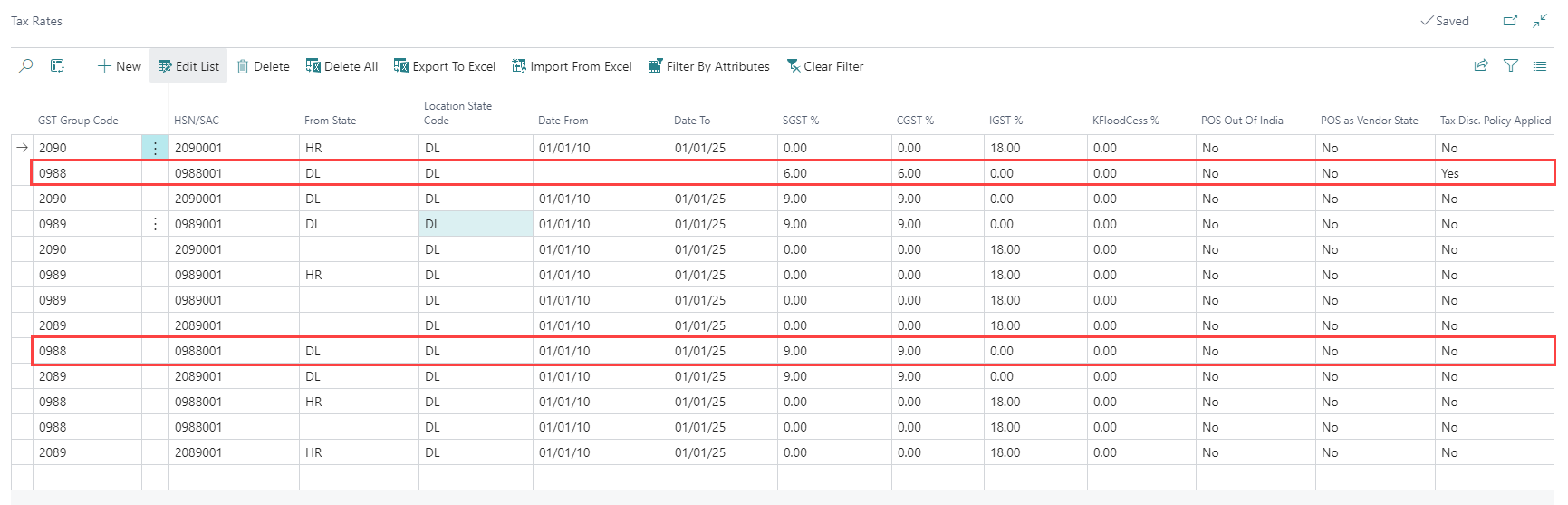Click New to add a tax rate

click(x=120, y=66)
